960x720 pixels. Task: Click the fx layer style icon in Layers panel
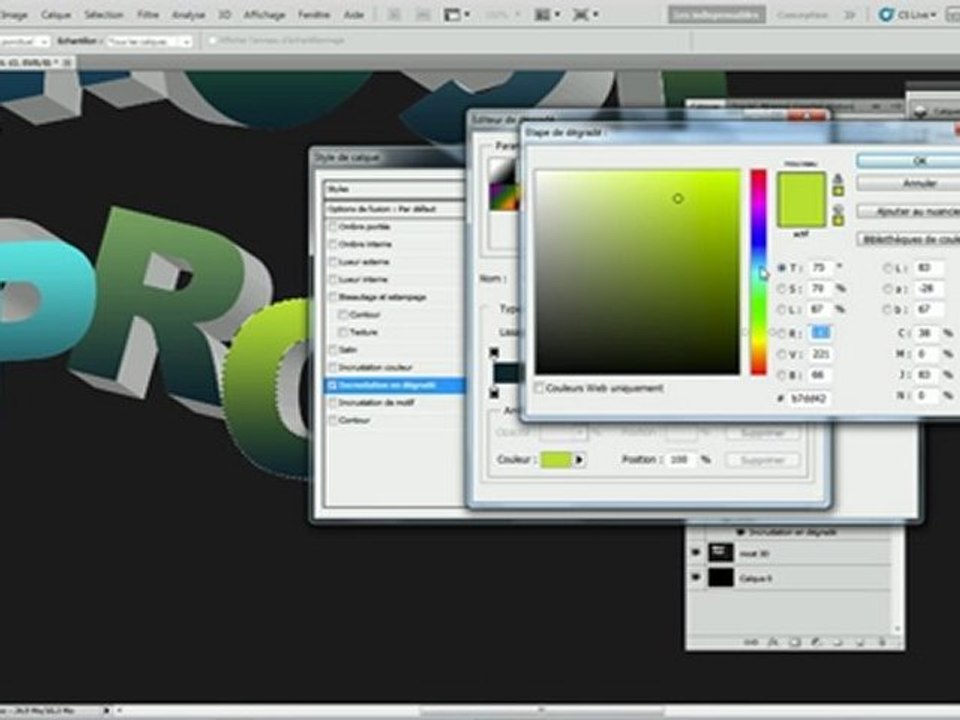[773, 642]
